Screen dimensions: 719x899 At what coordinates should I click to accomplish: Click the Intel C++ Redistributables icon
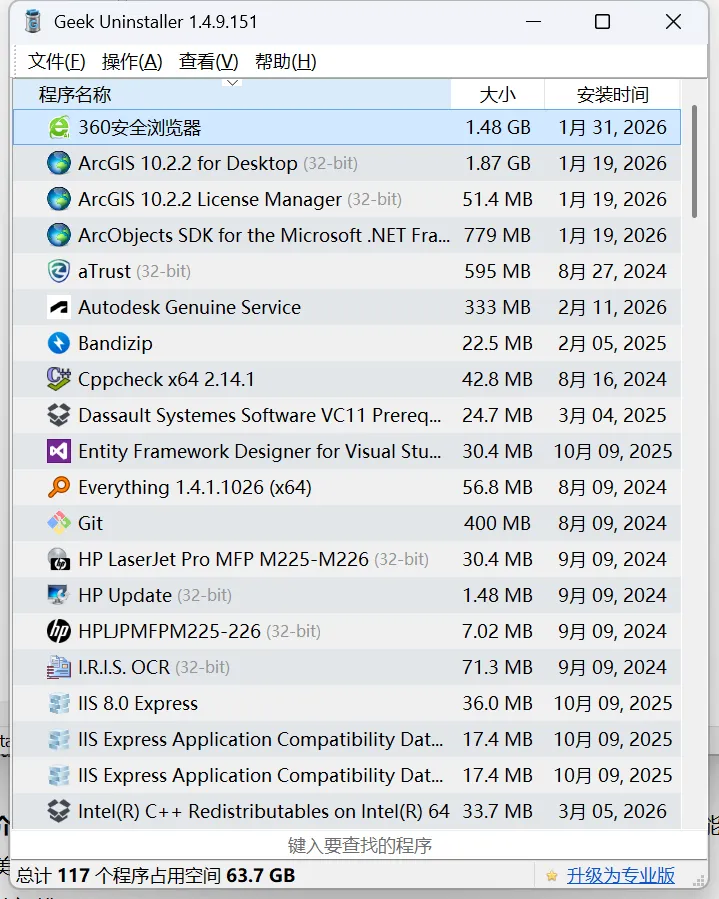58,811
